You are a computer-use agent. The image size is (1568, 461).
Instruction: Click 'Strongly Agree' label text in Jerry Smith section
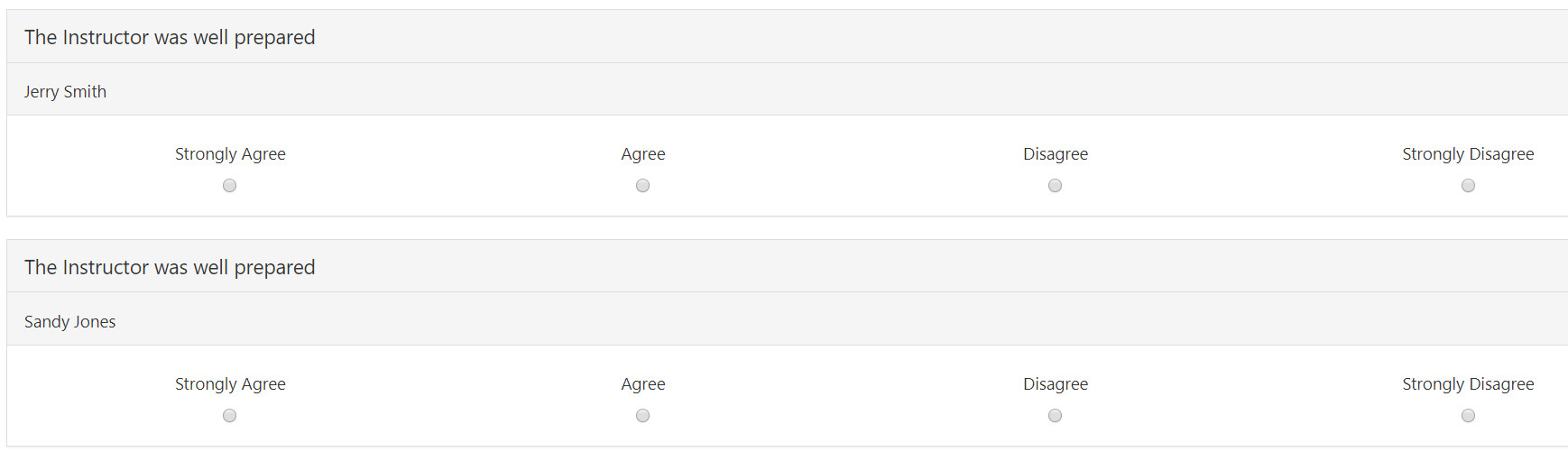tap(230, 154)
